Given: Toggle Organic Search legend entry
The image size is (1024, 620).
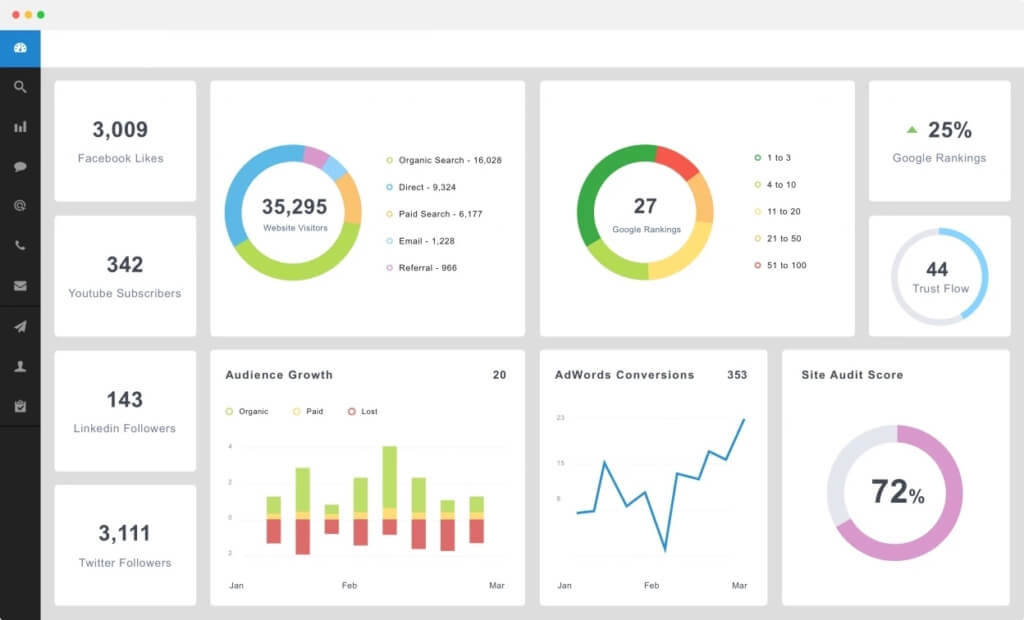Looking at the screenshot, I should (x=444, y=160).
